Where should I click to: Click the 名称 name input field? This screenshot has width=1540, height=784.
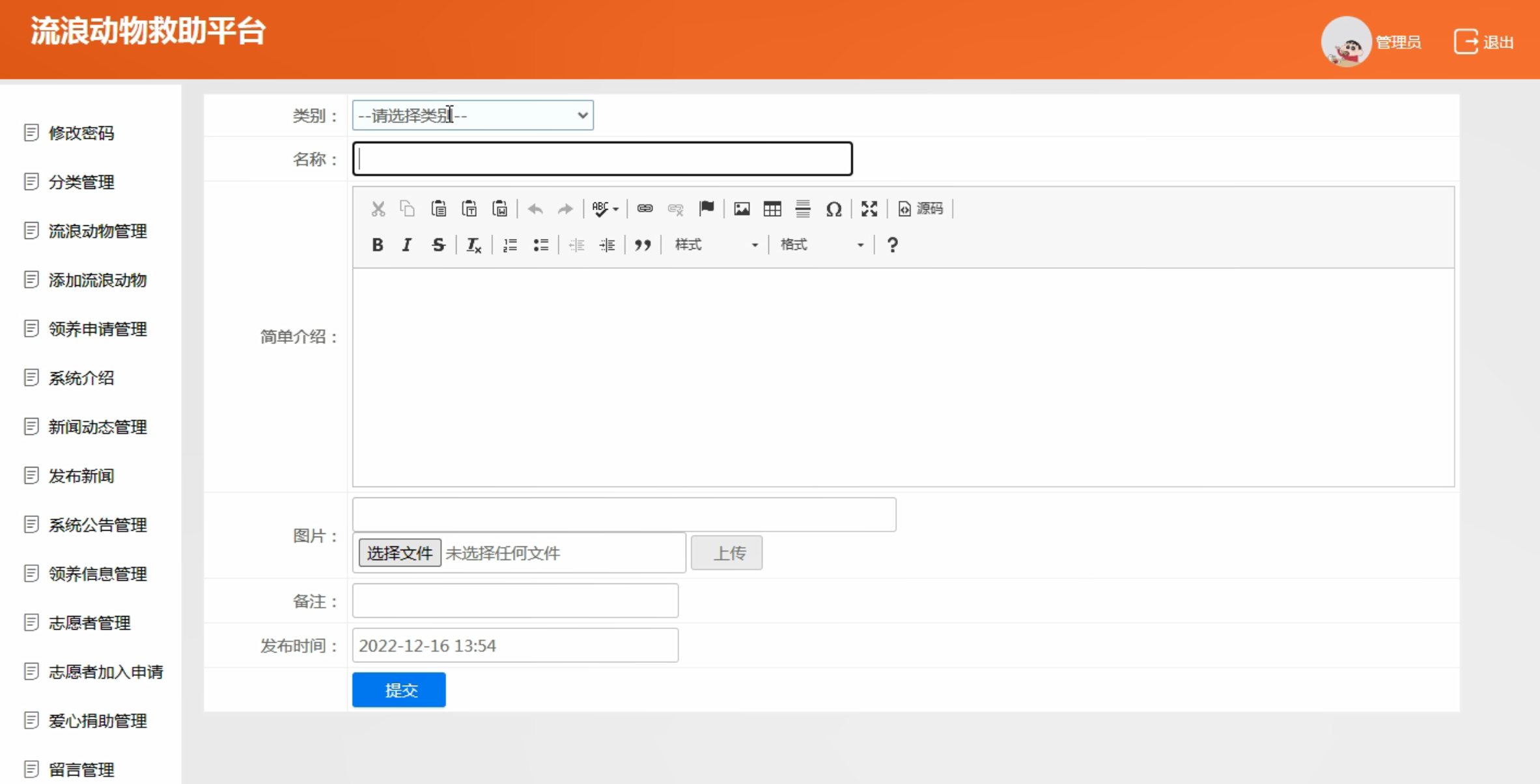pos(602,159)
